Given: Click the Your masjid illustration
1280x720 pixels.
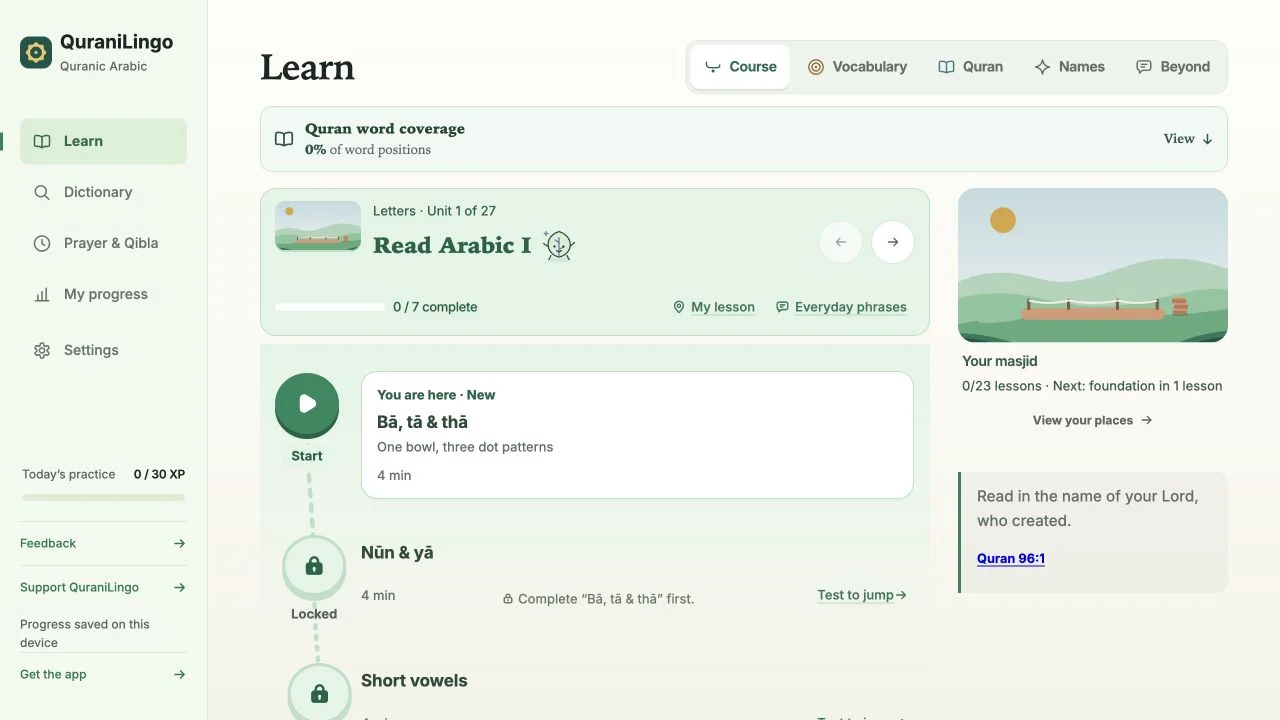Looking at the screenshot, I should pyautogui.click(x=1093, y=265).
